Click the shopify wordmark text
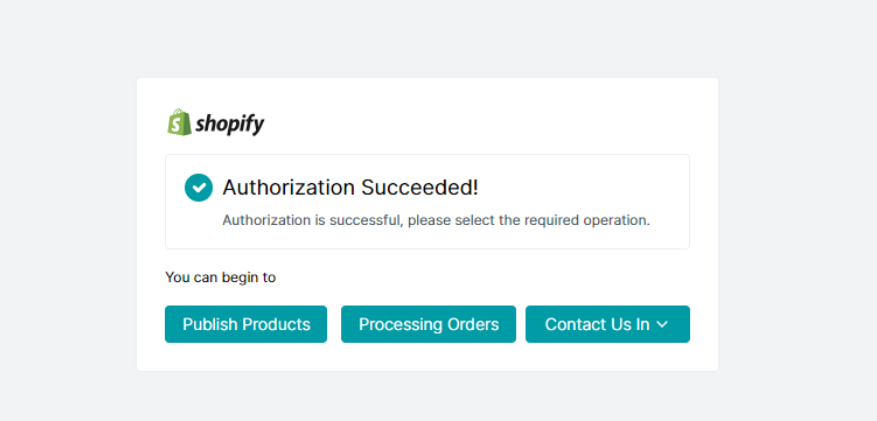 (230, 125)
